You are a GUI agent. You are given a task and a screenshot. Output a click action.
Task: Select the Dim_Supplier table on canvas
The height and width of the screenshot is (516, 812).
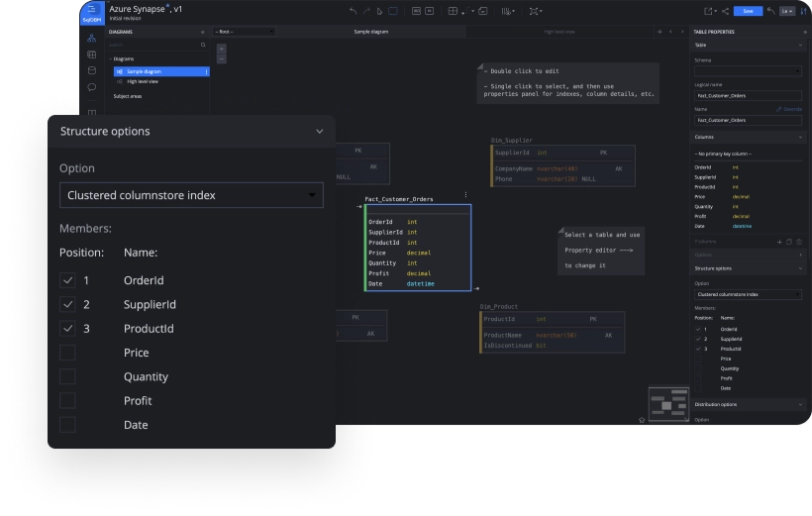coord(563,166)
